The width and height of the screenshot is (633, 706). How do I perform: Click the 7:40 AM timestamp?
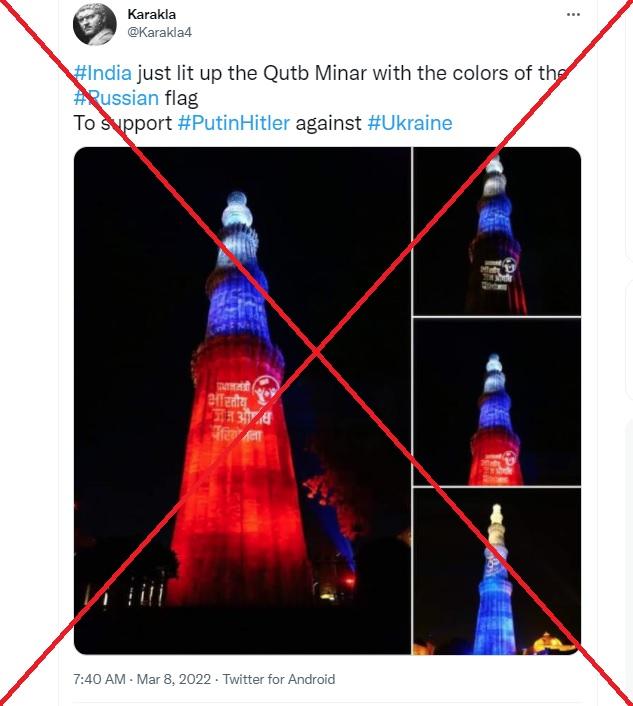click(99, 679)
